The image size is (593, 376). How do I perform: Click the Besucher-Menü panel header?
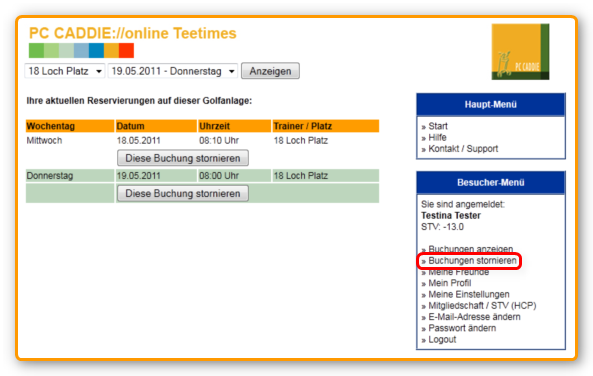point(491,183)
